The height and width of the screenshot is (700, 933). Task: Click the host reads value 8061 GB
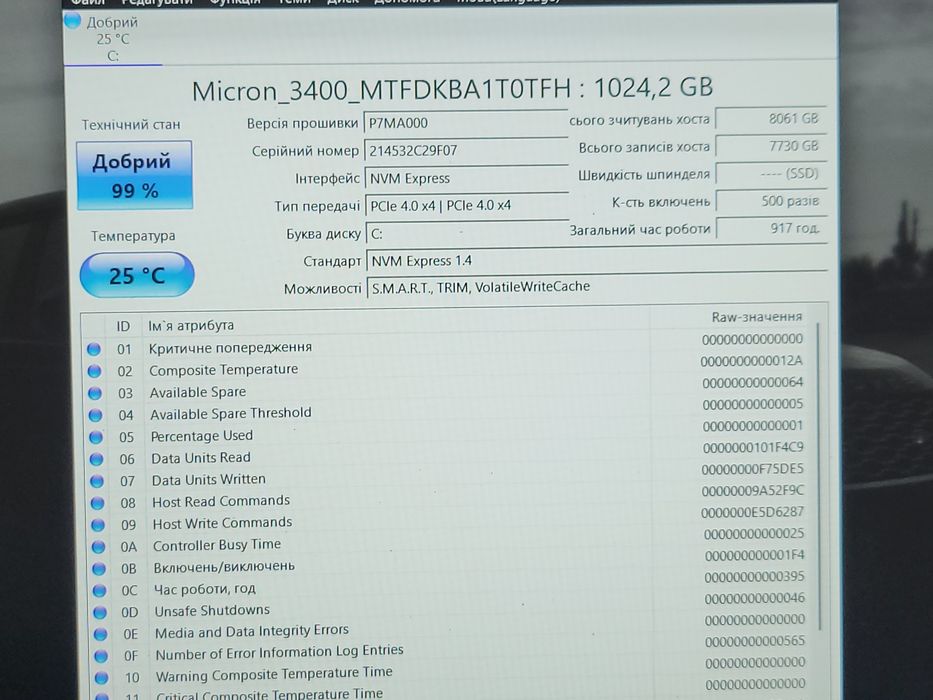pos(771,118)
